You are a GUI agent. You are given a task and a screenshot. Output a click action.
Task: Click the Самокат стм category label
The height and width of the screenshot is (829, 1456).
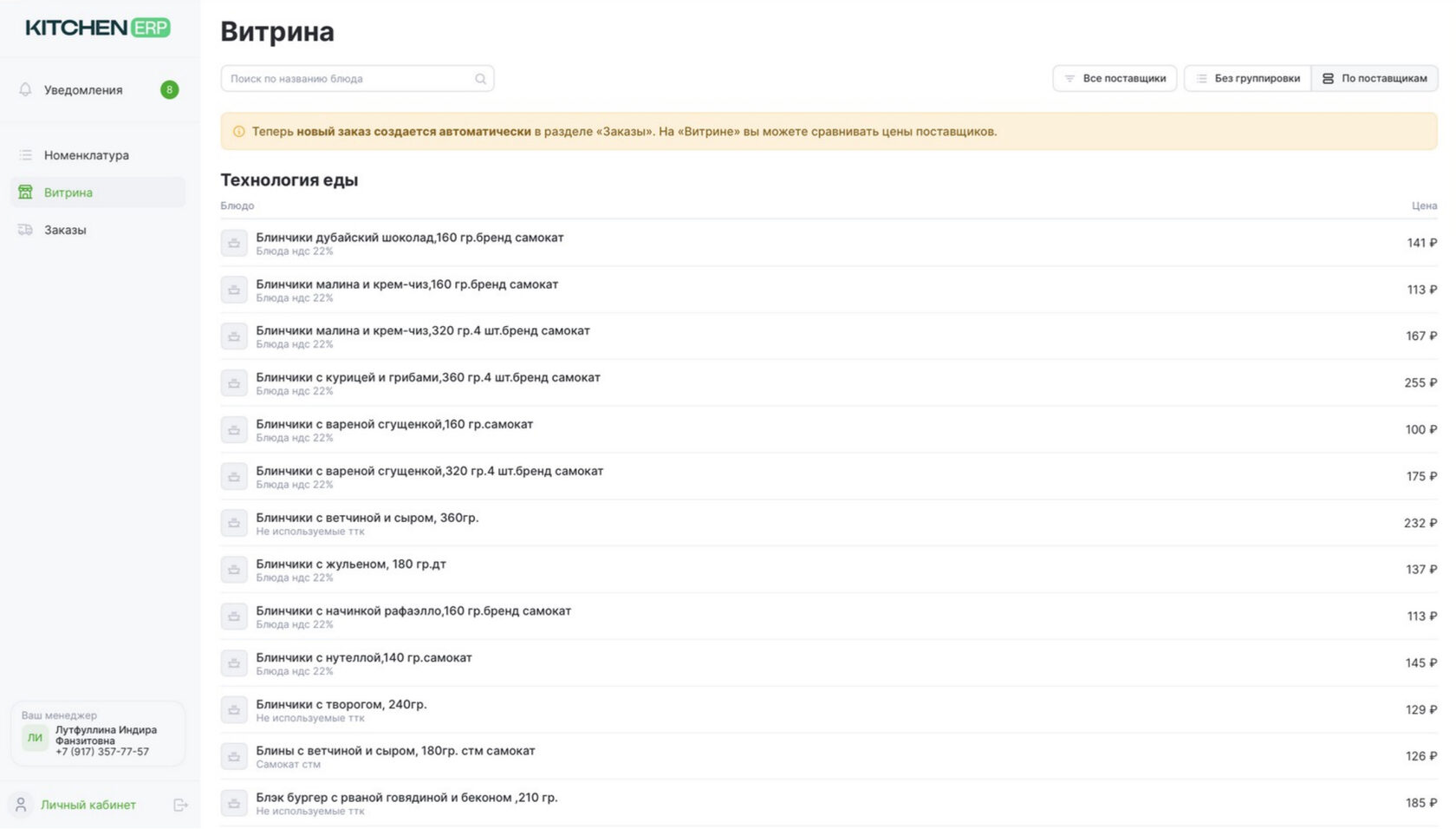click(288, 765)
